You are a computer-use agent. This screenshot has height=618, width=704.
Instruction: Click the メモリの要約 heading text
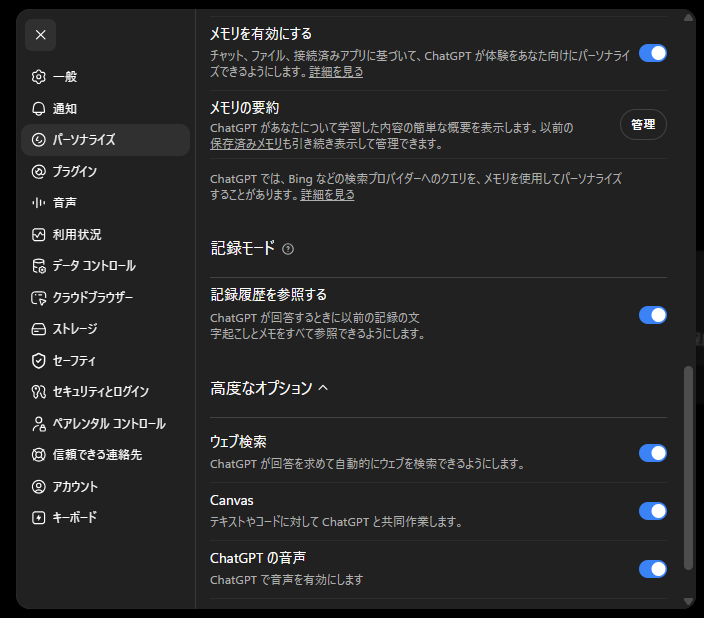point(245,108)
